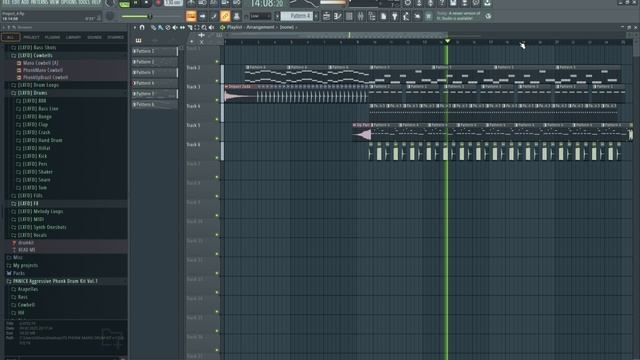The image size is (640, 360).
Task: Select the Zoom magnifier tool in playlist
Action: pos(204,27)
